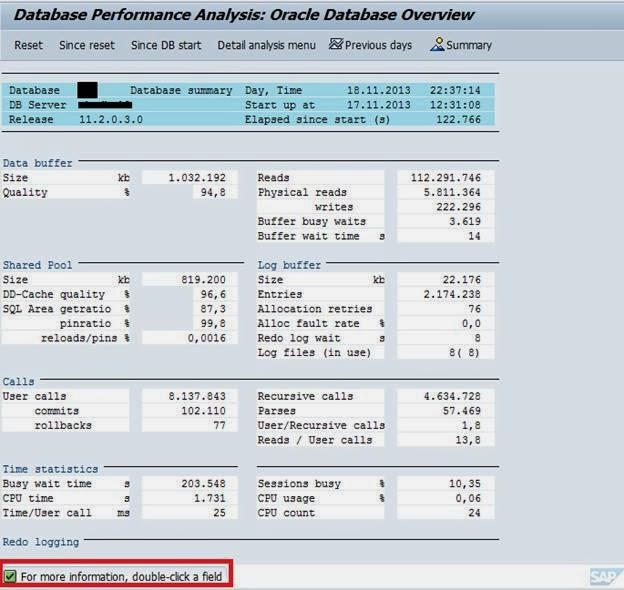624x590 pixels.
Task: Select the CPU time value 1.731
Action: coord(210,498)
